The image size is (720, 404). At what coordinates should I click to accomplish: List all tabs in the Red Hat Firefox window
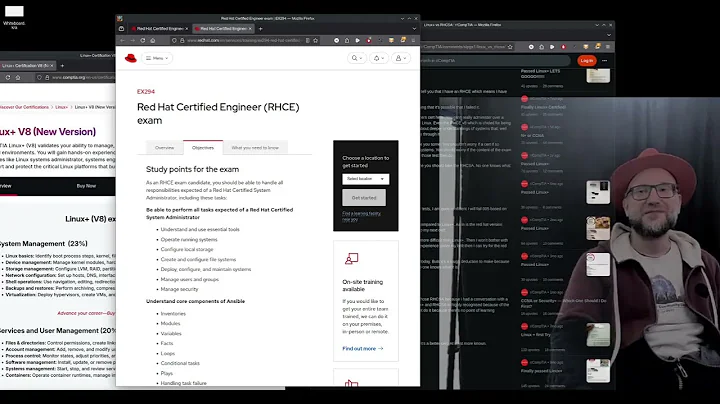point(414,28)
